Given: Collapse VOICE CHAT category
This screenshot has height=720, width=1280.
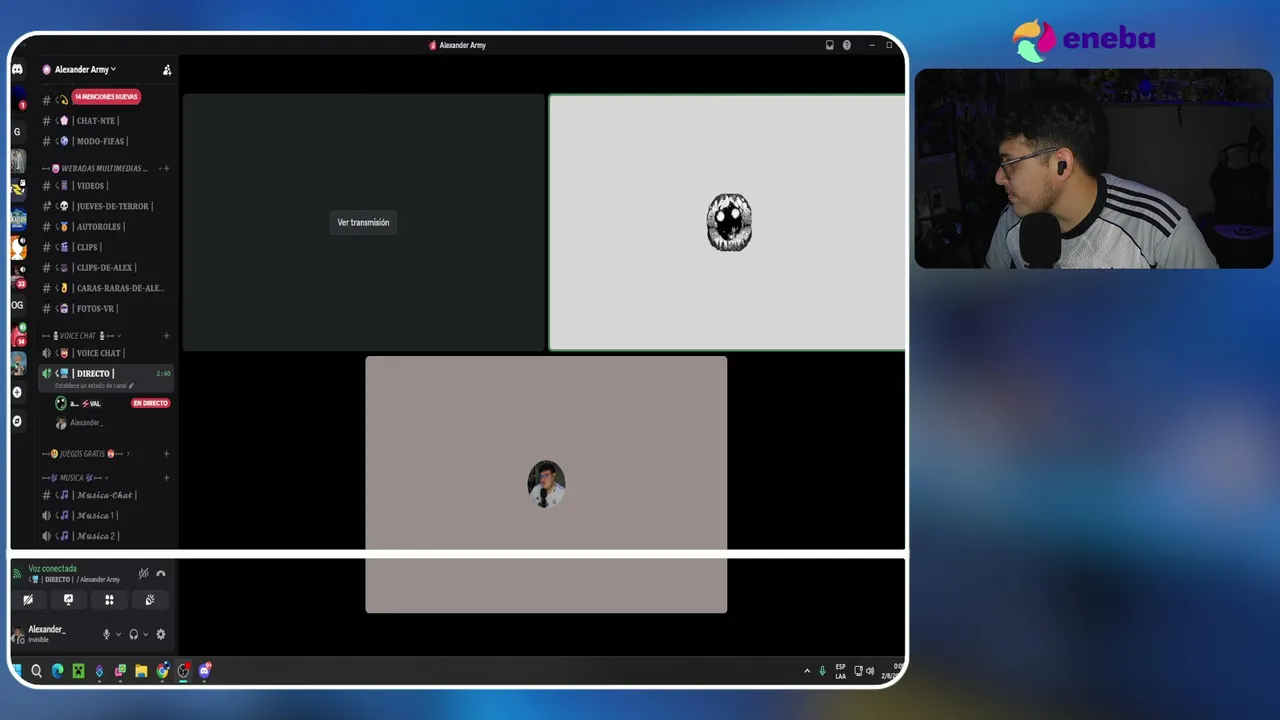Looking at the screenshot, I should (81, 336).
